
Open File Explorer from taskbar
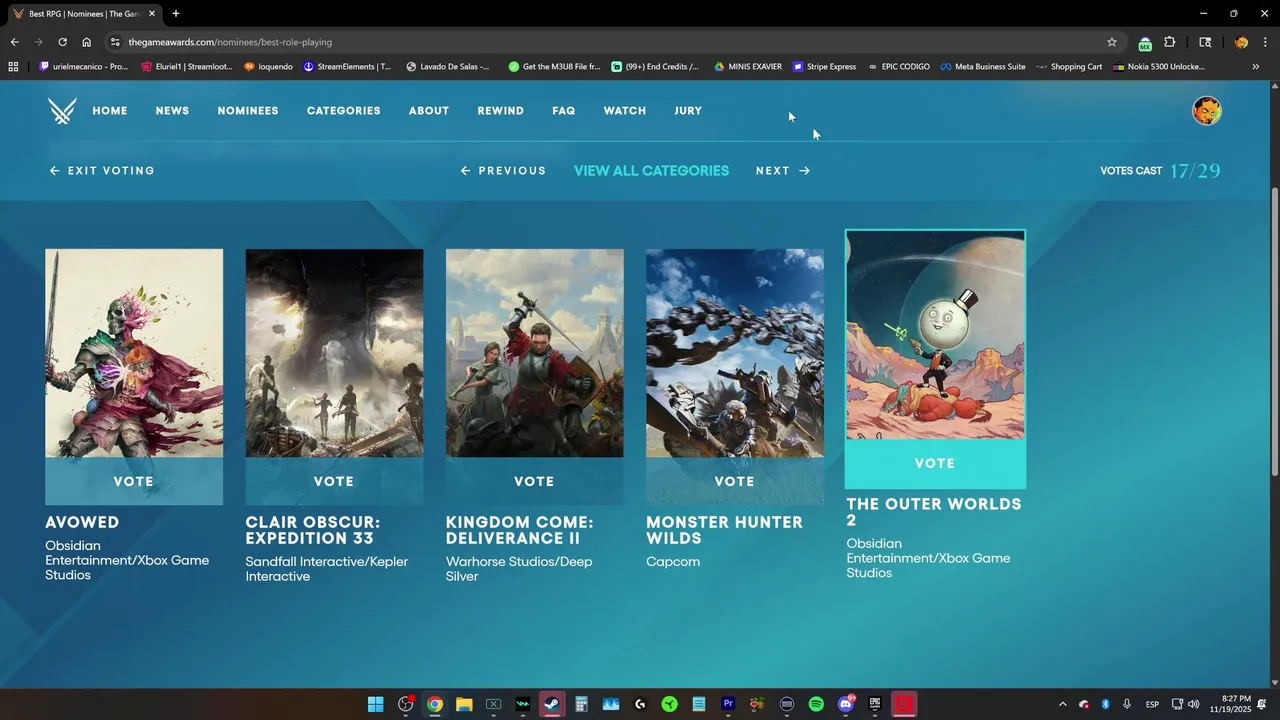[464, 704]
